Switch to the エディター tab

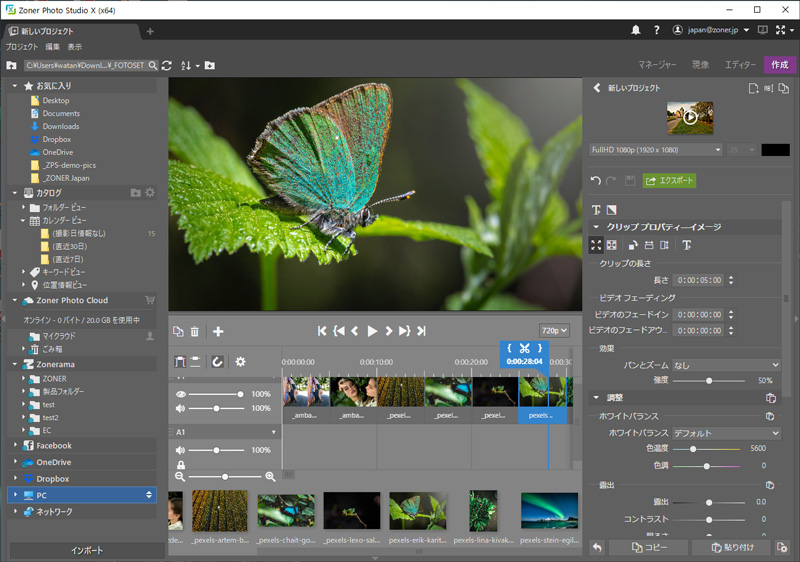coord(740,65)
